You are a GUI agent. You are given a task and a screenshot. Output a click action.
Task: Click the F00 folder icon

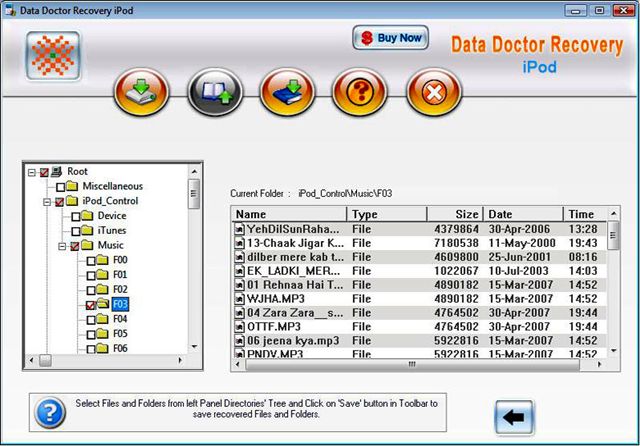(x=102, y=260)
